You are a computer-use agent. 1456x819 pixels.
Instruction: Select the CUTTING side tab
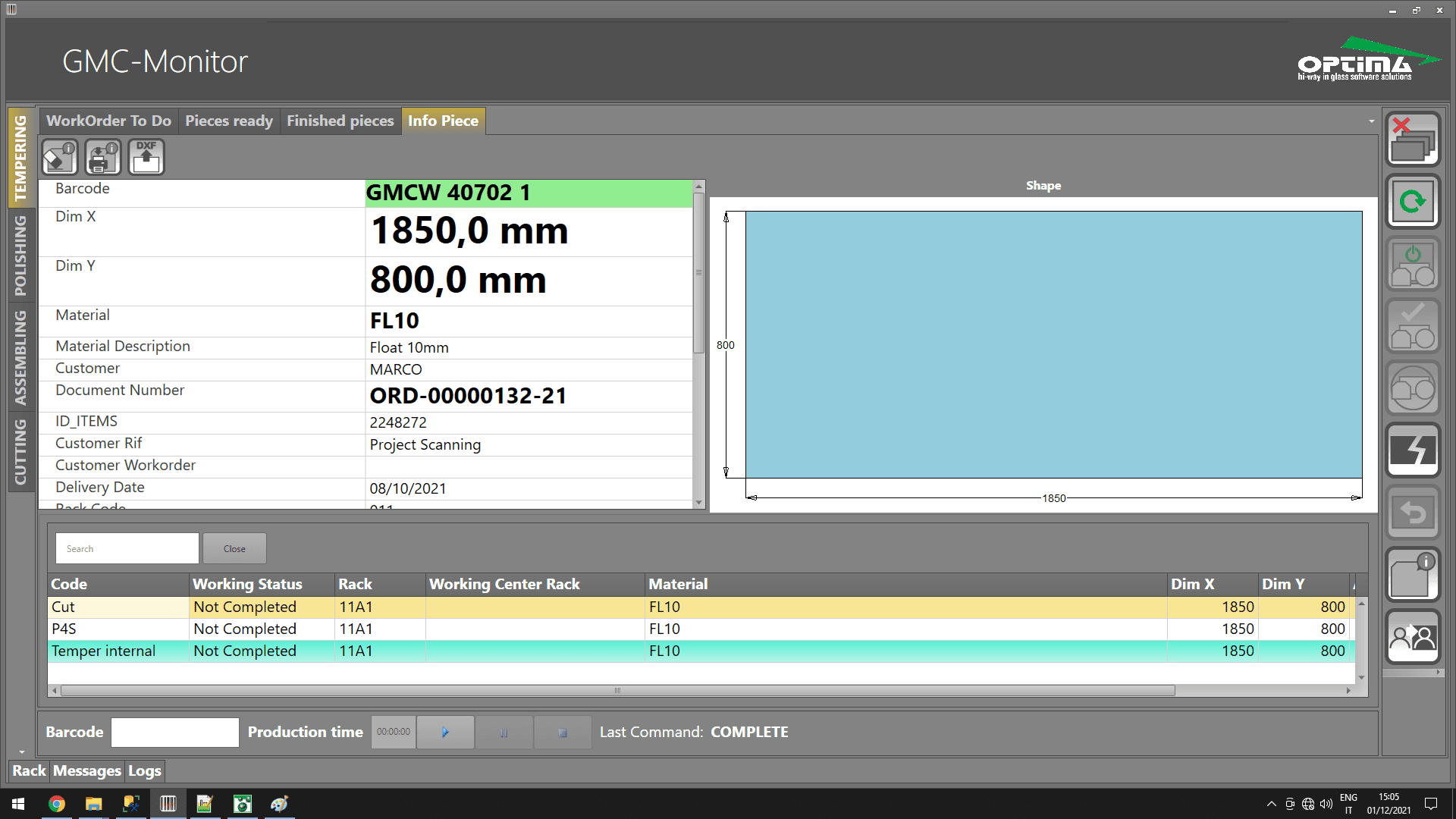coord(20,452)
